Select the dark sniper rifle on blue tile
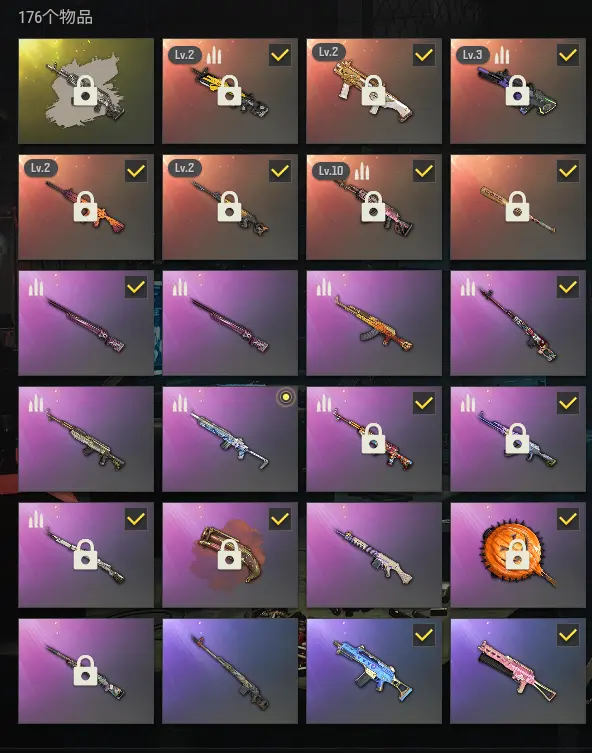Image resolution: width=592 pixels, height=753 pixels. click(230, 671)
